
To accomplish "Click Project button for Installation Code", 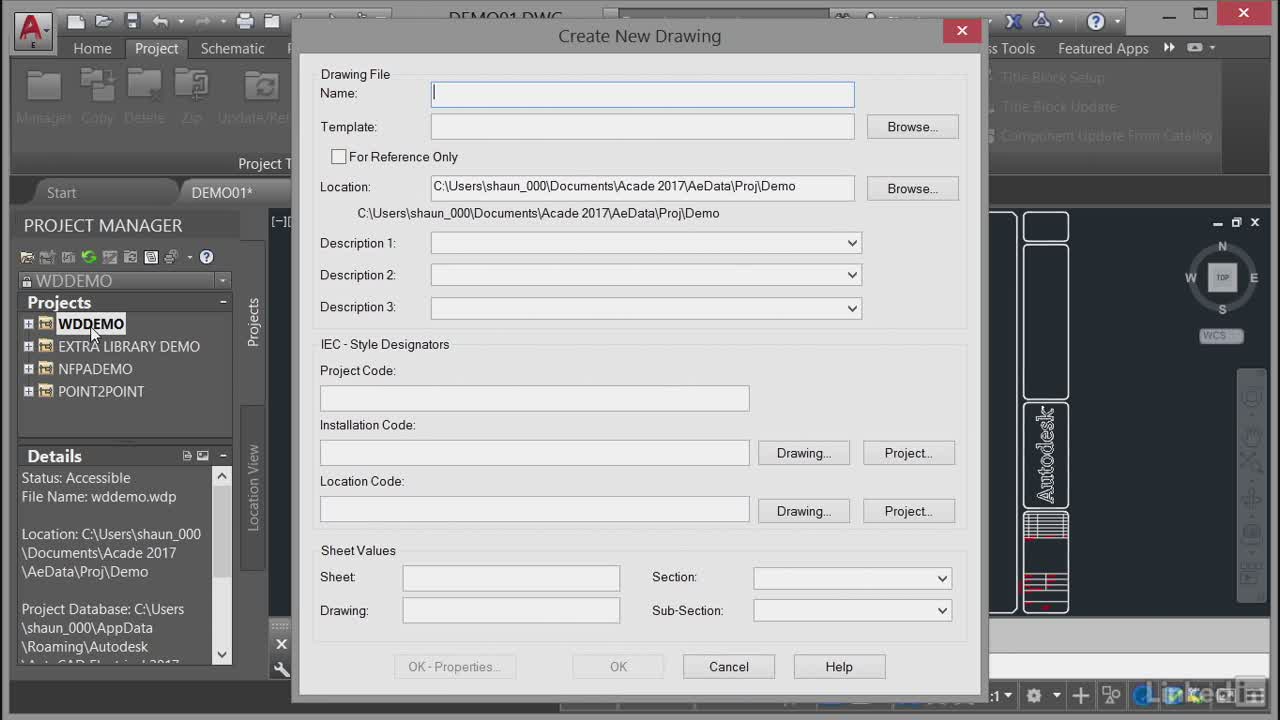I will pos(908,453).
